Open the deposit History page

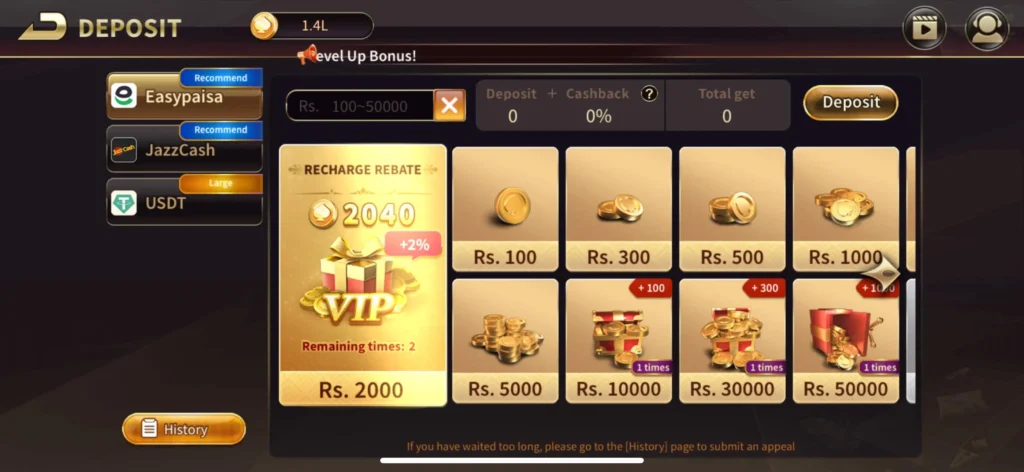click(x=184, y=429)
